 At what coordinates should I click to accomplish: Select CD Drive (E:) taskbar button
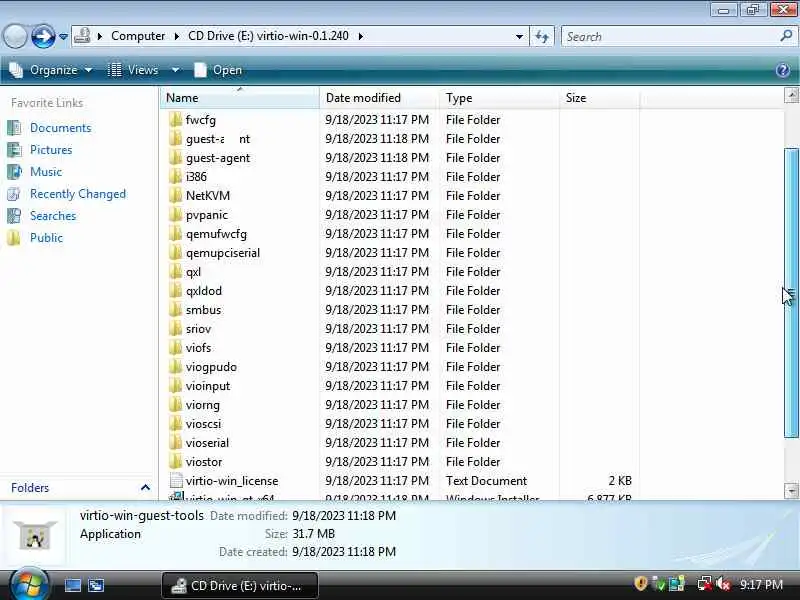[x=240, y=585]
